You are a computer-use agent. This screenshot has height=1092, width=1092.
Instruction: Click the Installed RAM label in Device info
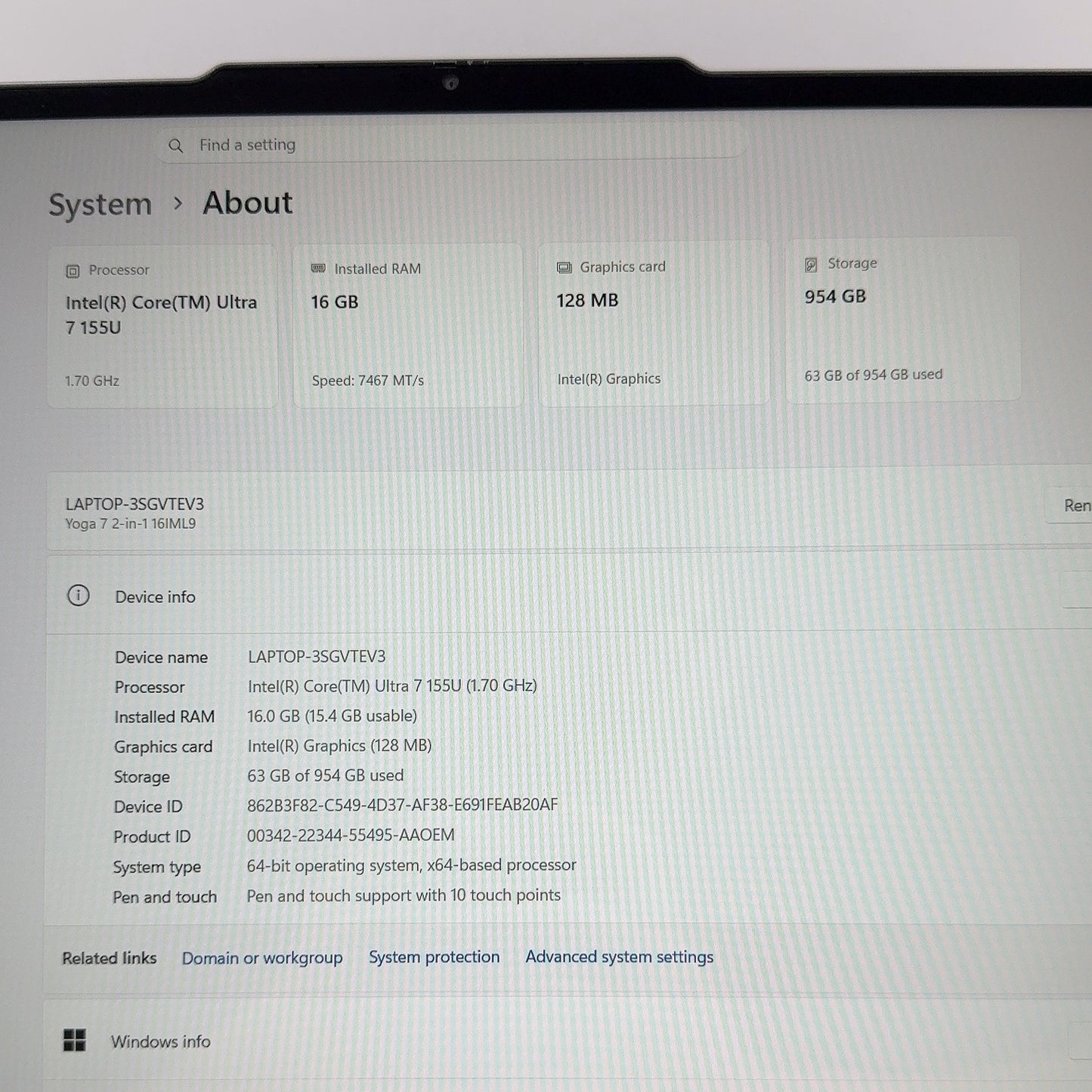(x=164, y=716)
